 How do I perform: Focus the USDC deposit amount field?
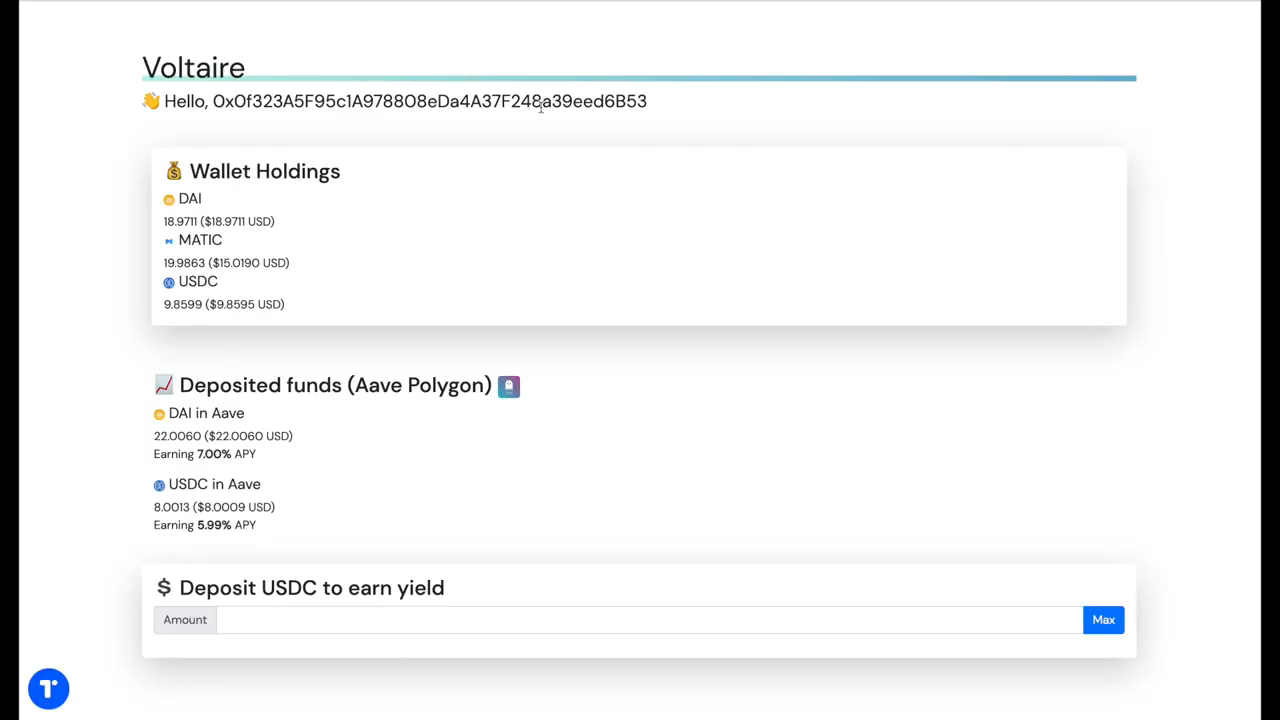(649, 620)
